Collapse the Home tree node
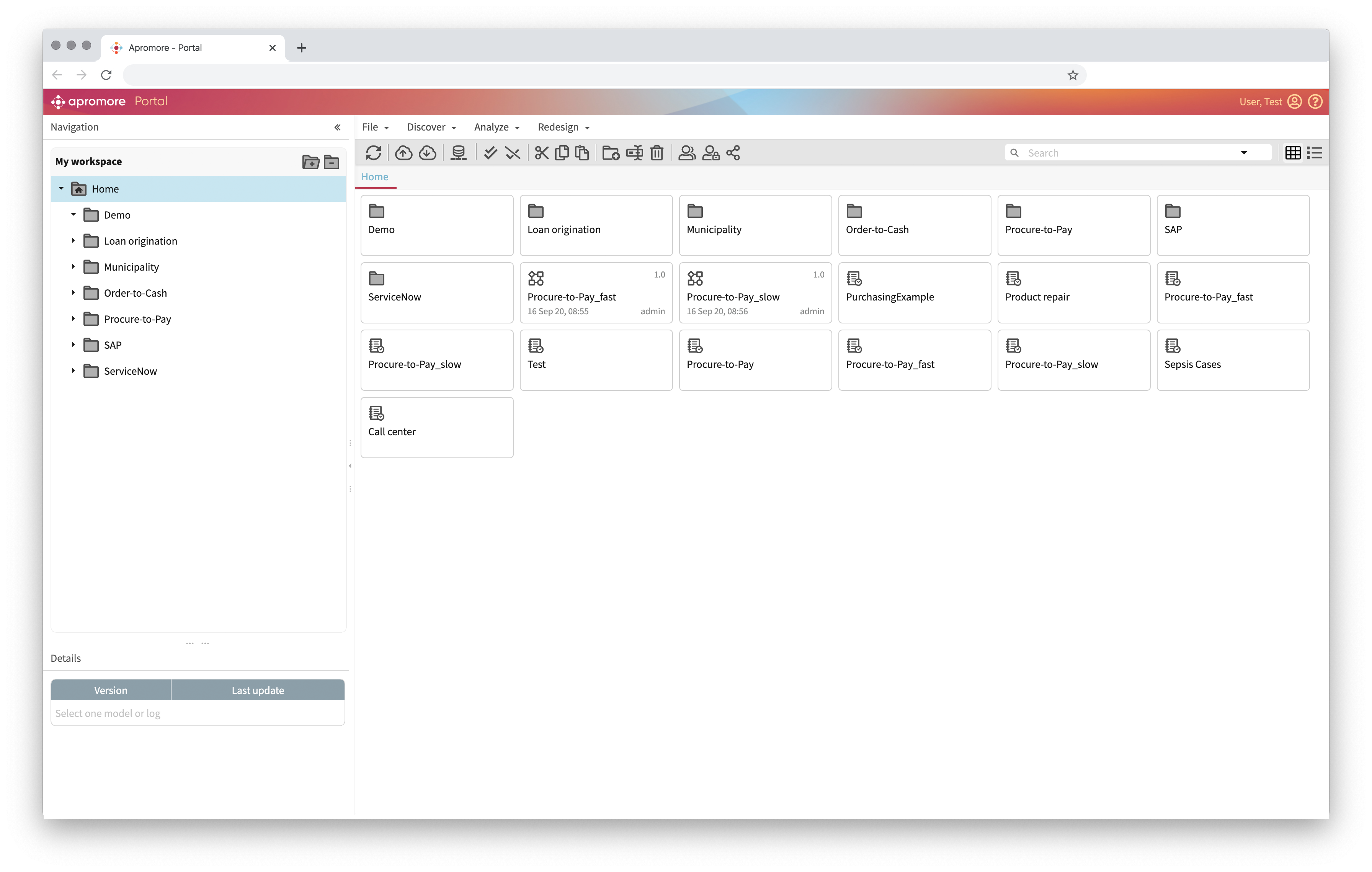Screen dimensions: 1372x872 point(61,189)
